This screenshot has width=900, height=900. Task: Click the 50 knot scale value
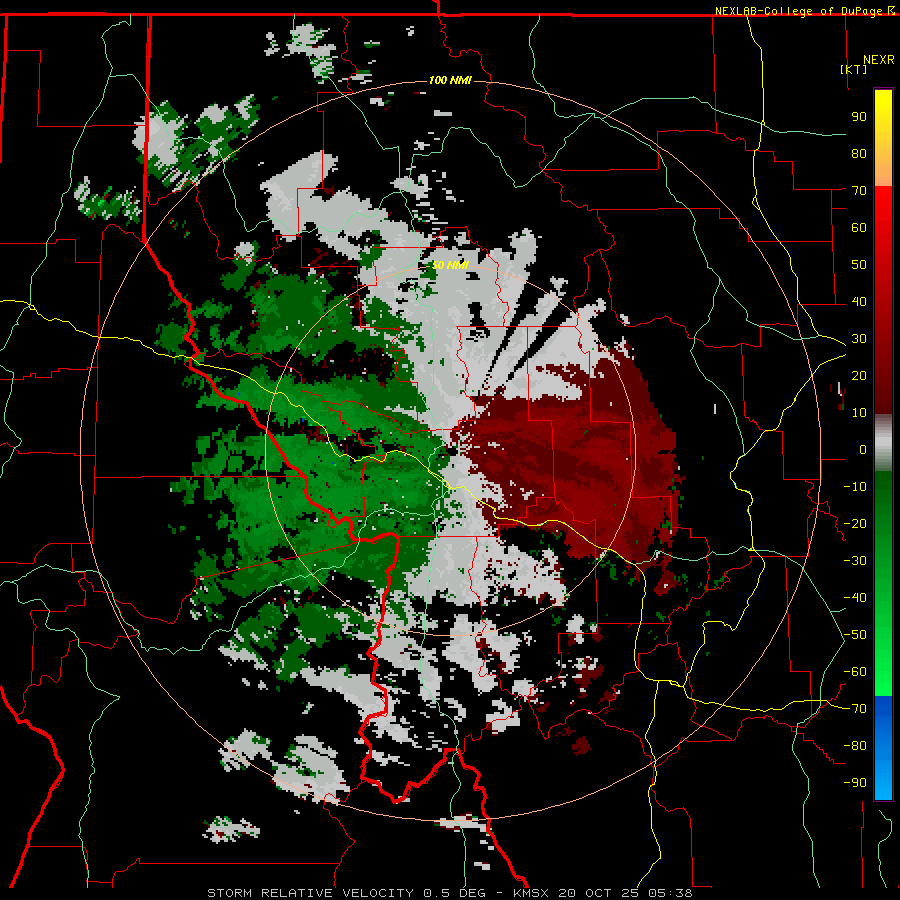(859, 265)
